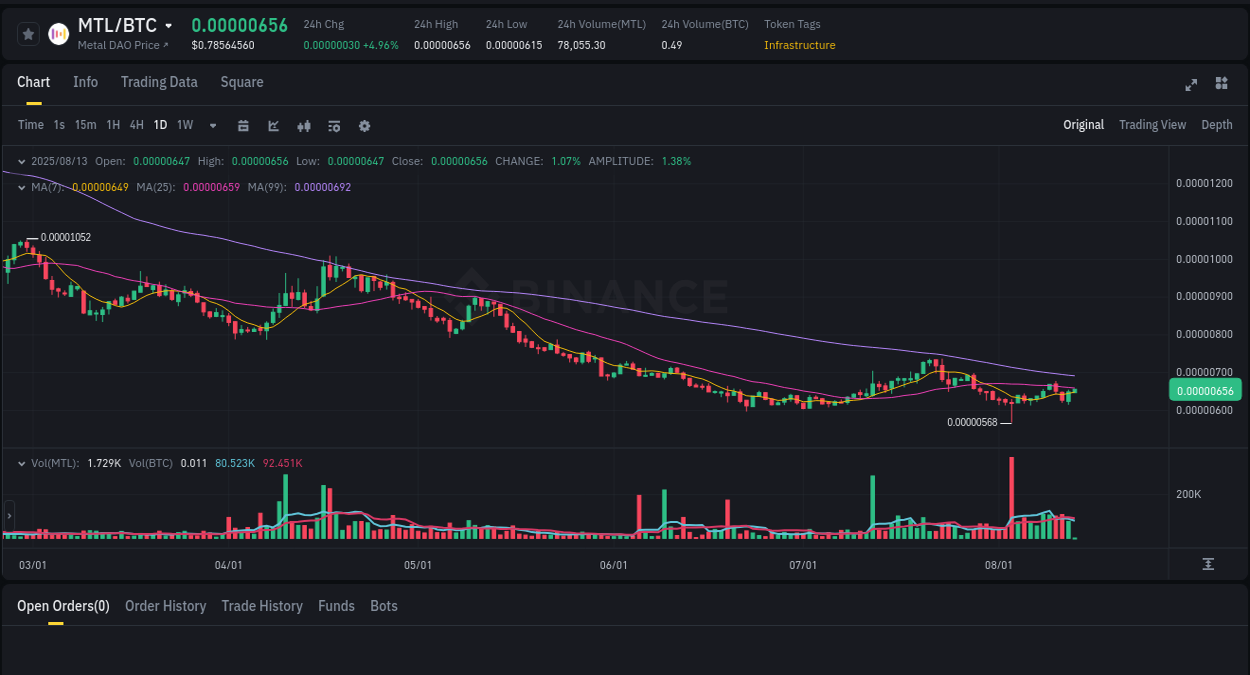Viewport: 1250px width, 675px height.
Task: Open the Infrastructure token tag link
Action: click(x=800, y=45)
